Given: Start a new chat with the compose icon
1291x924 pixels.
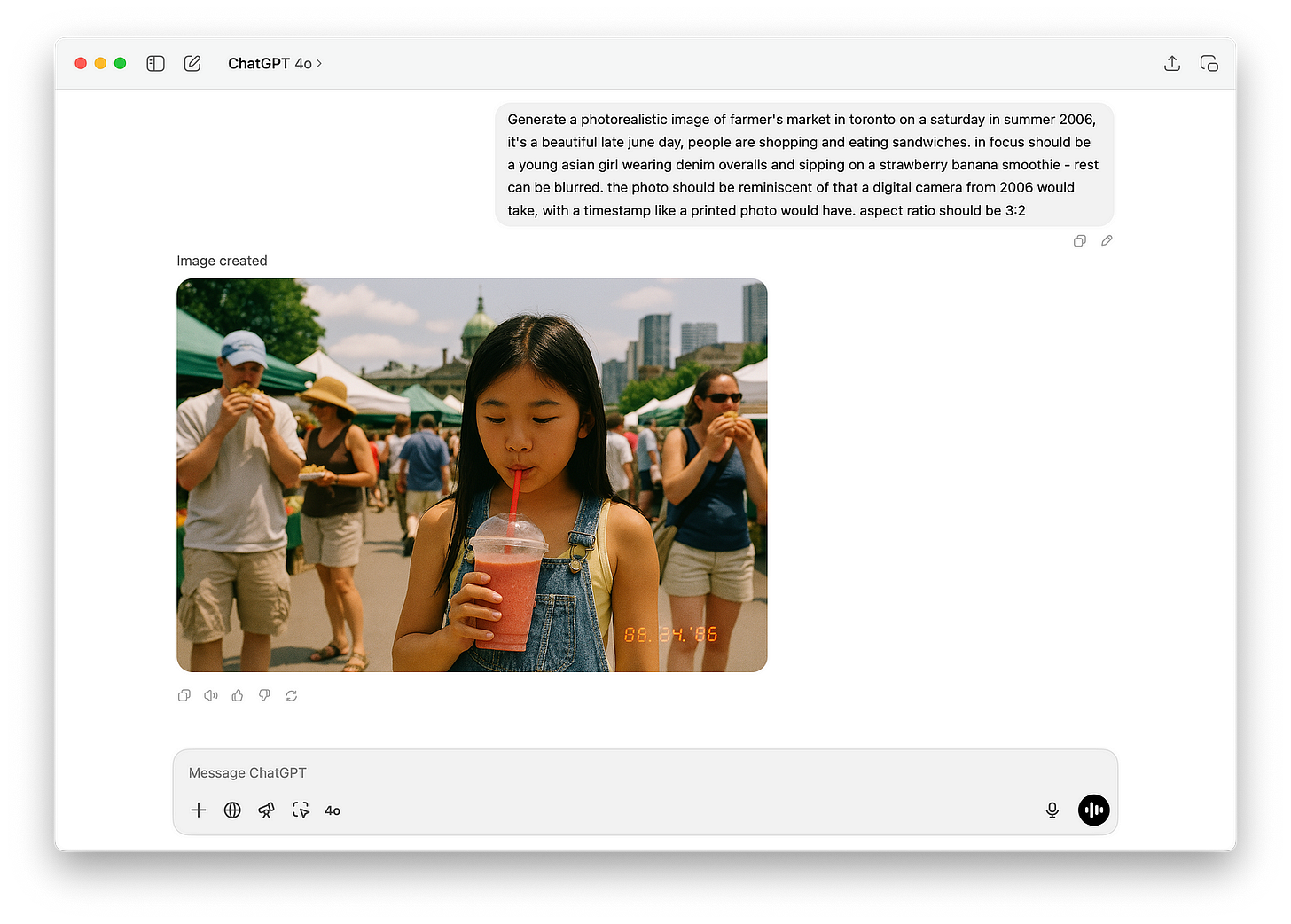Looking at the screenshot, I should tap(192, 63).
